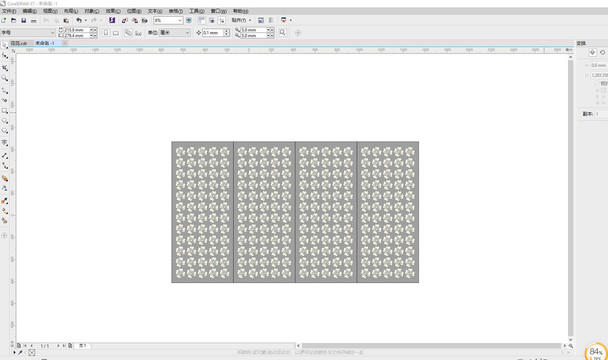Click the horizontal scrollbar thumb
Screen dimensions: 608x360
click(432, 345)
